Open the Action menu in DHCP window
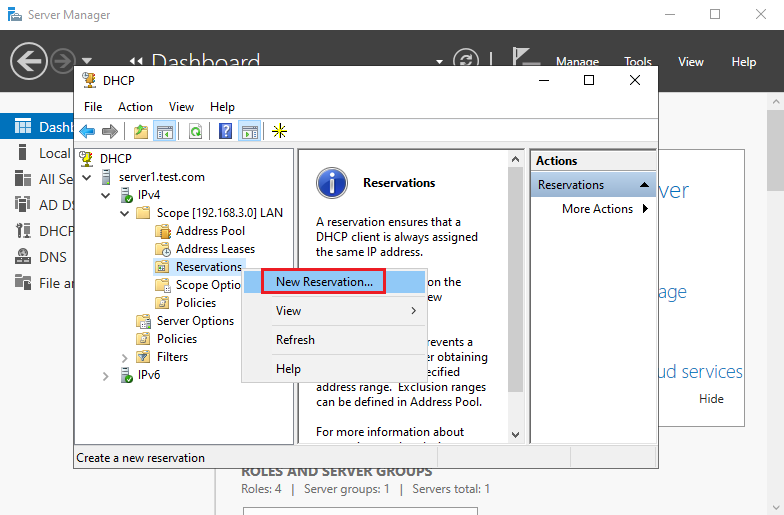Viewport: 784px width, 515px height. [x=135, y=107]
